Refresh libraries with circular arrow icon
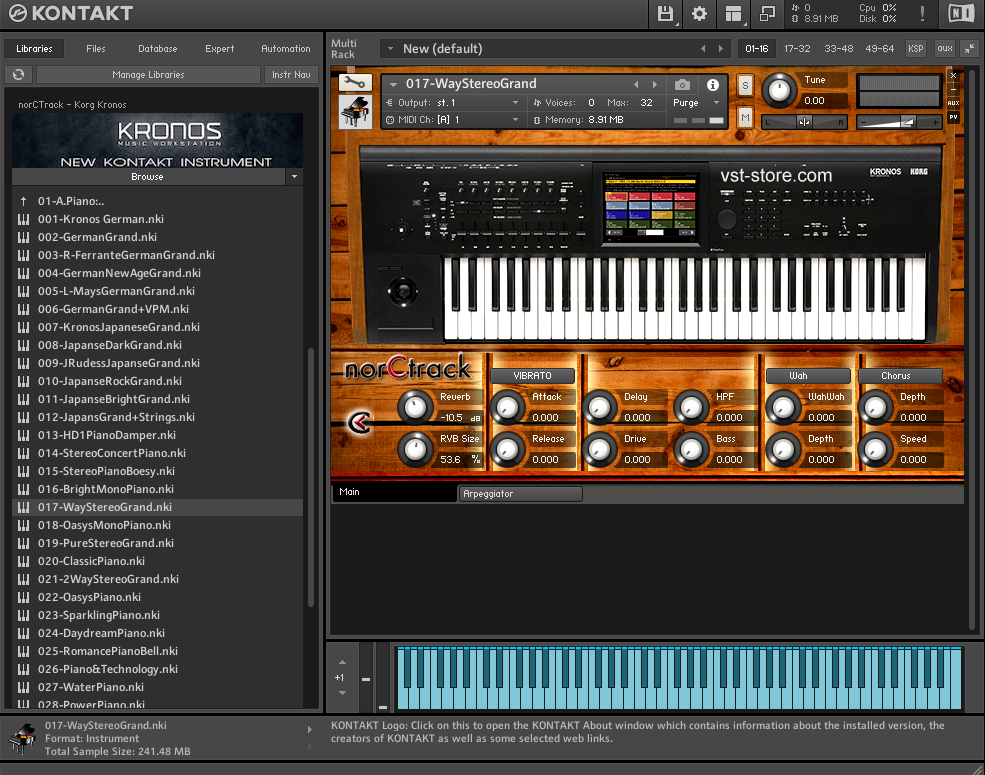This screenshot has height=775, width=985. pos(18,75)
